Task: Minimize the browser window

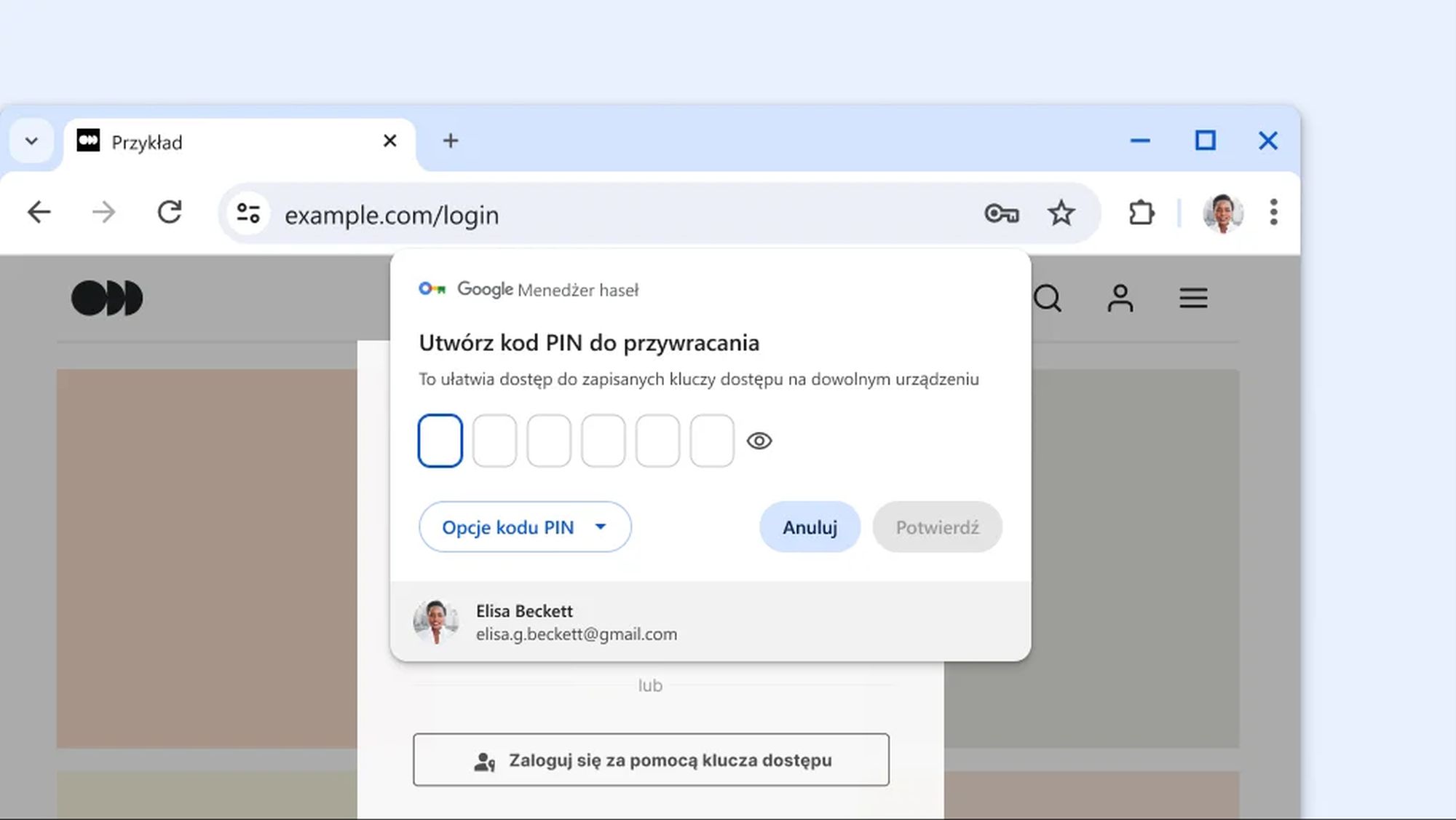Action: click(x=1140, y=141)
